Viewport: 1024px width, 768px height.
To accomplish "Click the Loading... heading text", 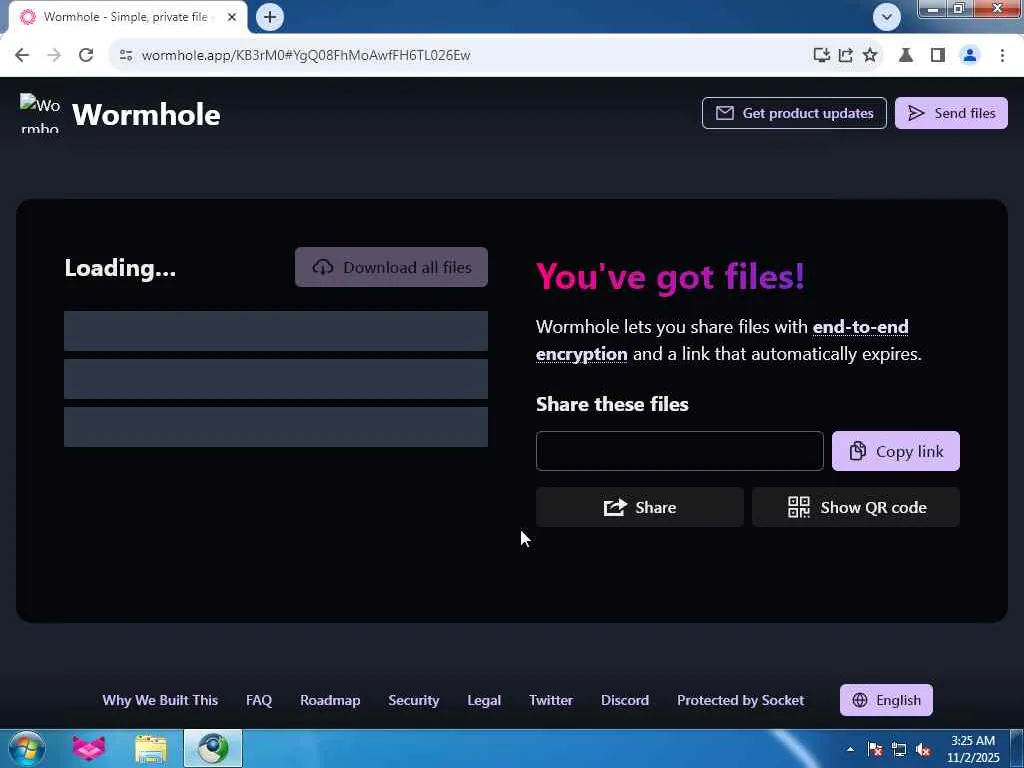I will click(x=120, y=268).
